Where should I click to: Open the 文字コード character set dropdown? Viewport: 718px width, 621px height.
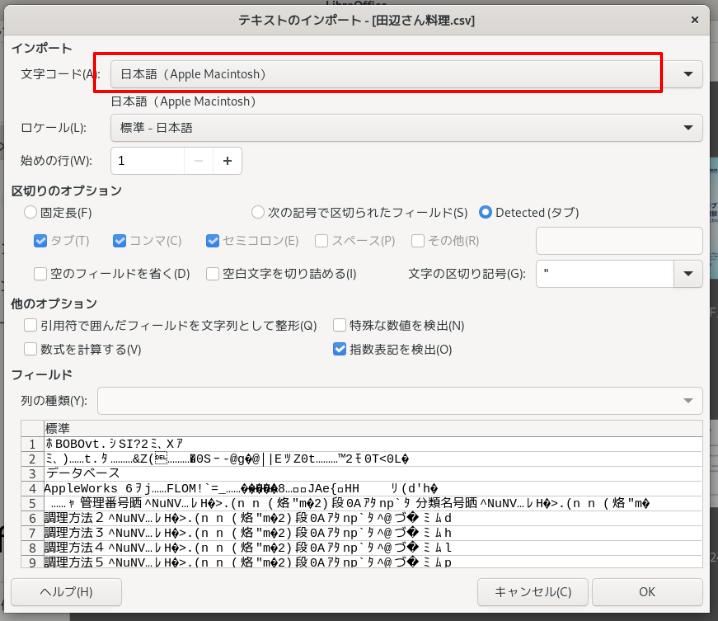406,74
